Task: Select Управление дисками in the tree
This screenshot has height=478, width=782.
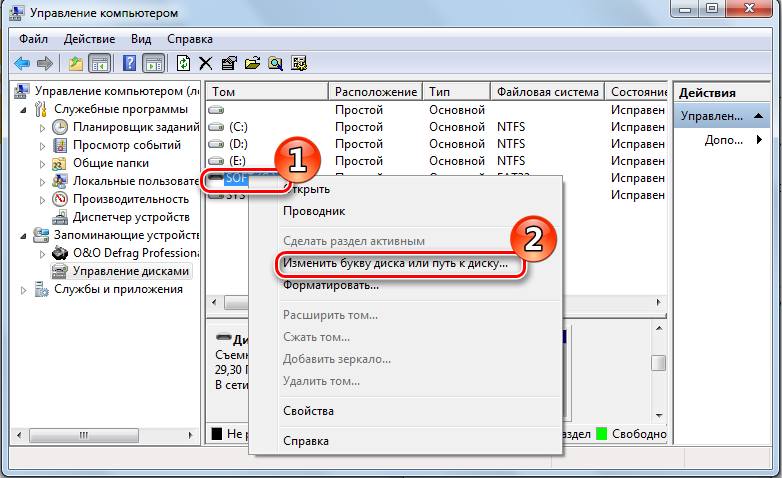Action: pos(131,271)
